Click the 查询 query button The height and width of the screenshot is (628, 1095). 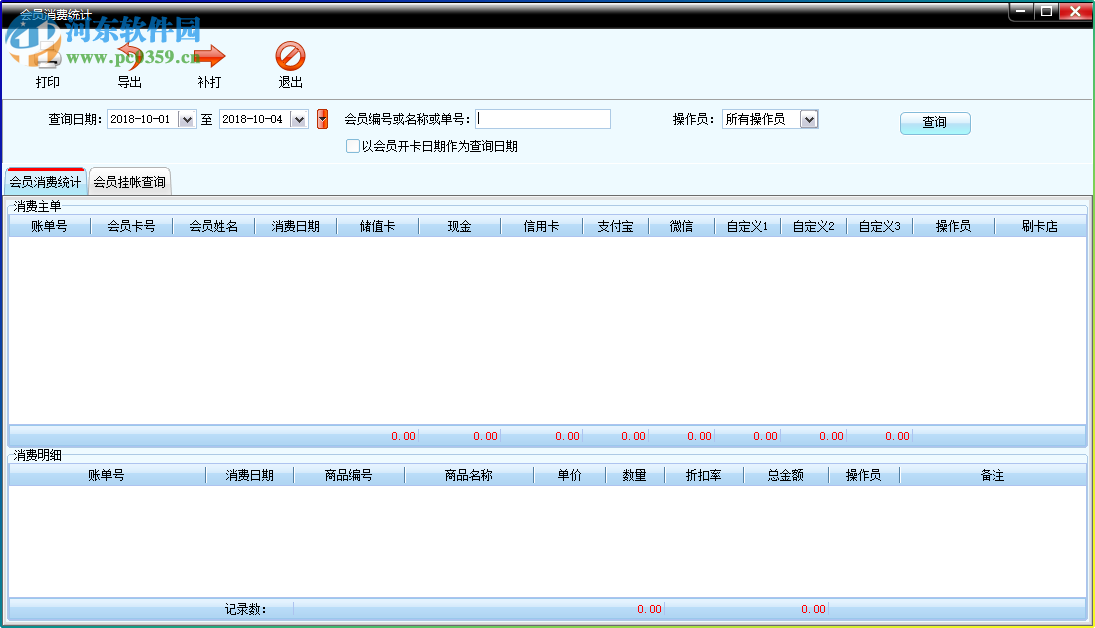click(934, 122)
